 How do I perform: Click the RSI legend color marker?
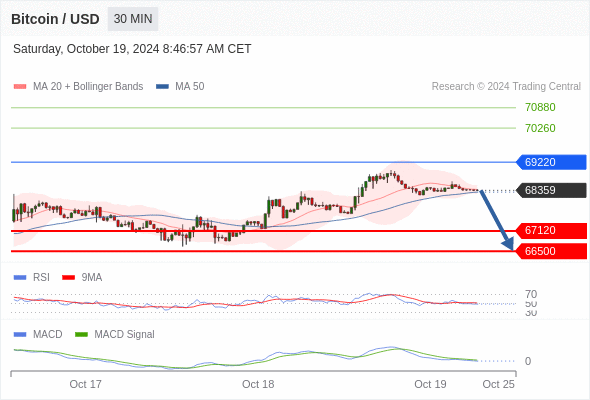point(20,278)
